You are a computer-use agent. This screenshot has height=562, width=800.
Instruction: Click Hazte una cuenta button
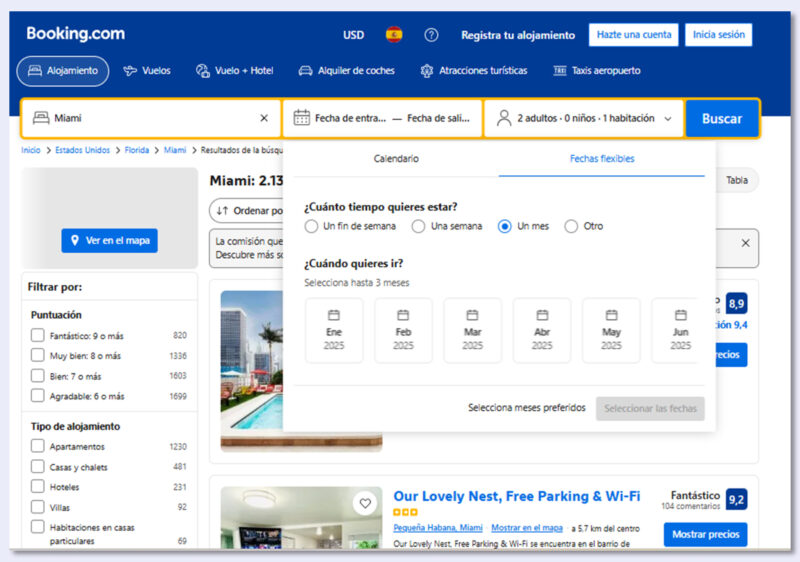[634, 35]
